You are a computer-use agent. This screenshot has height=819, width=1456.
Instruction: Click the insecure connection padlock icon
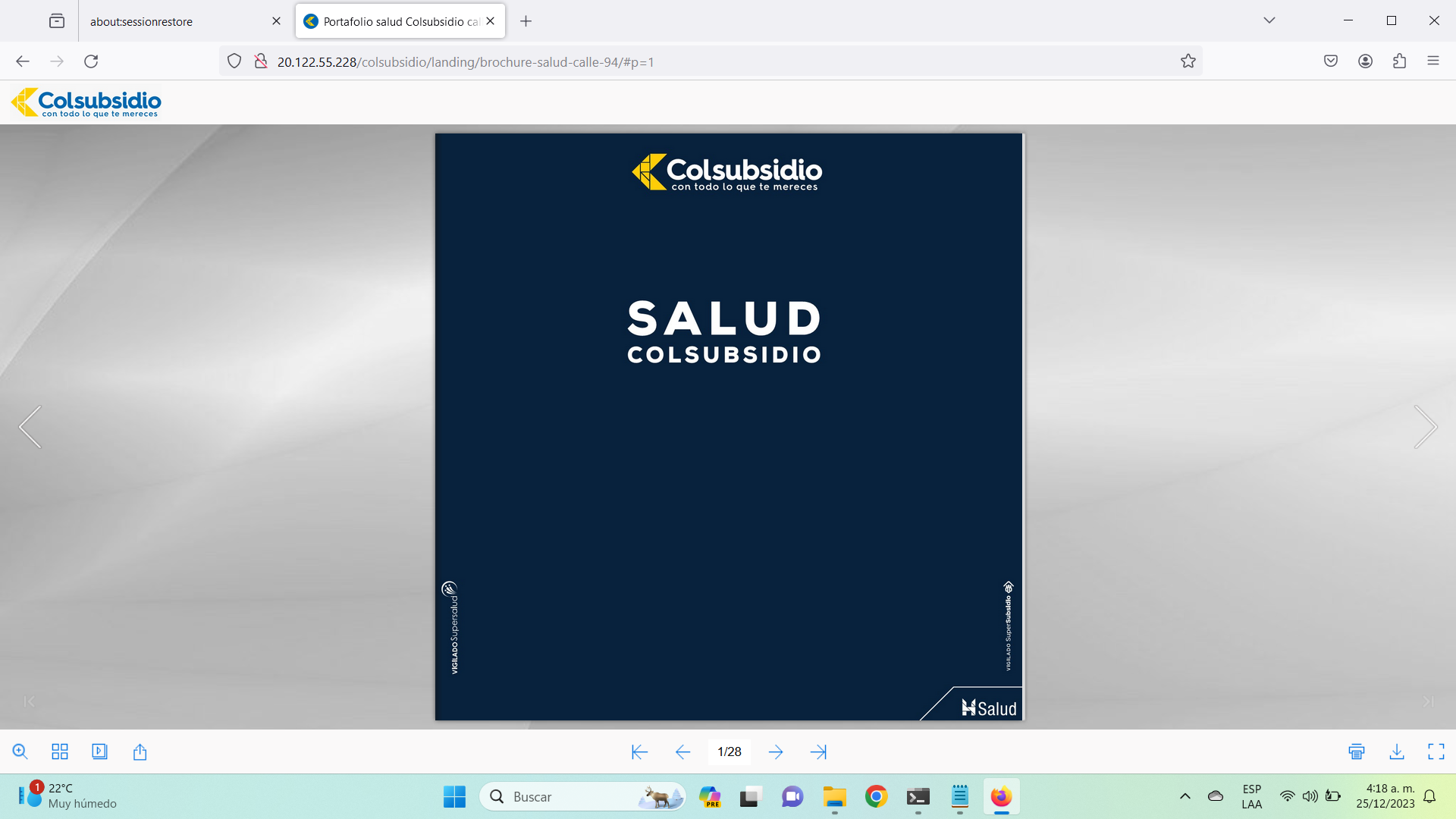tap(260, 61)
